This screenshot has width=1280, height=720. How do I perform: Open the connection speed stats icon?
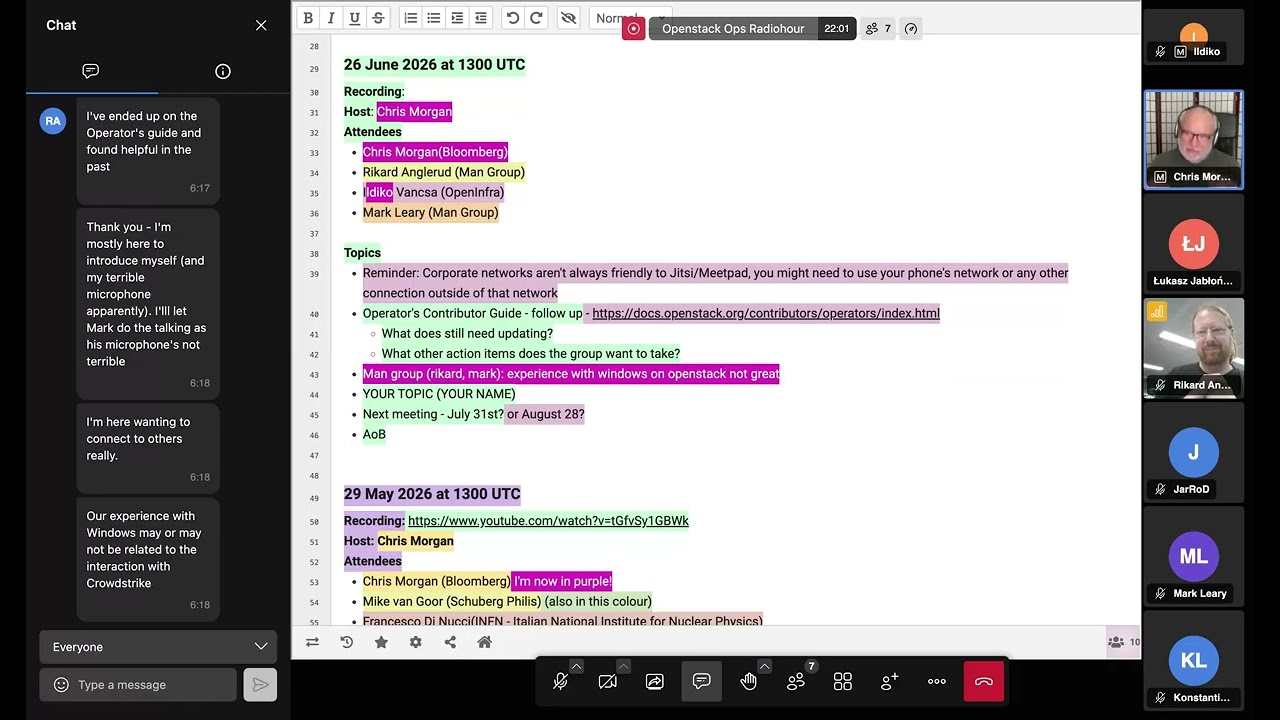(911, 29)
